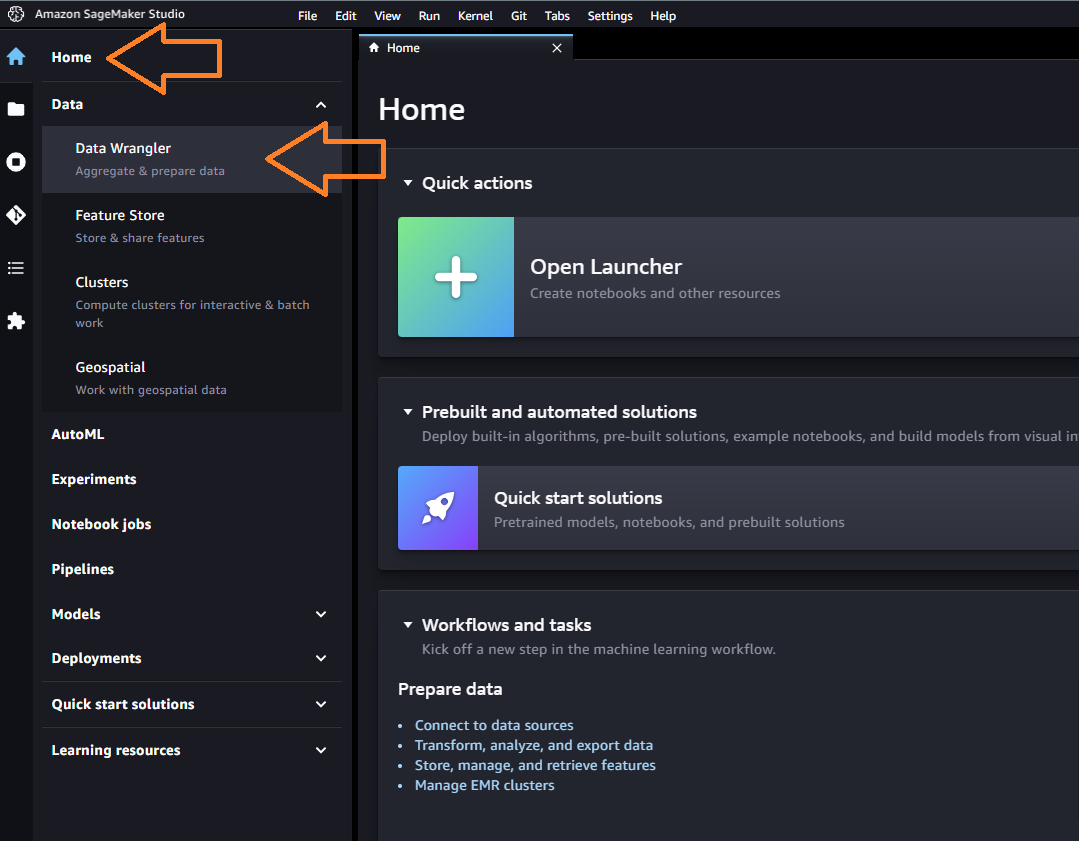Click the Data section header label
Screen dimensions: 1079x841
(x=67, y=104)
